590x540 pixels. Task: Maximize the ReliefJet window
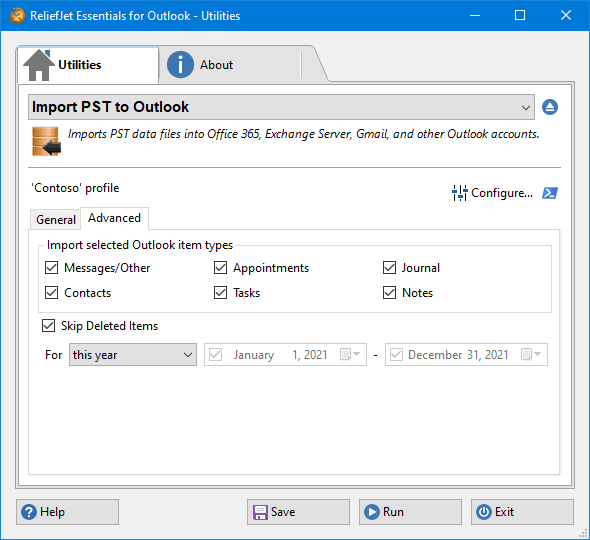[520, 15]
